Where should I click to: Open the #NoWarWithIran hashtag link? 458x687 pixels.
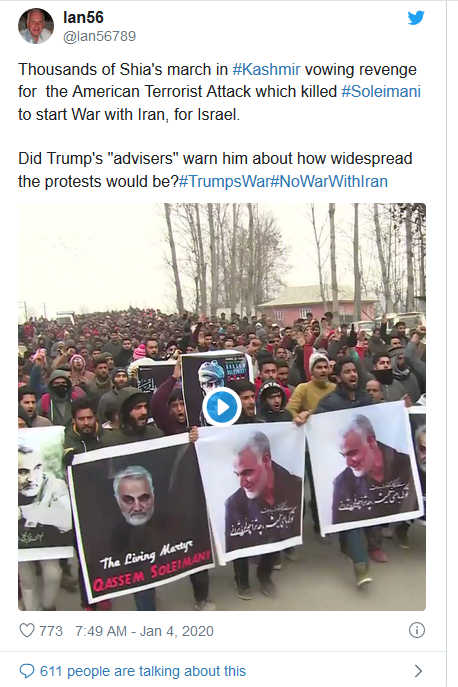click(329, 181)
